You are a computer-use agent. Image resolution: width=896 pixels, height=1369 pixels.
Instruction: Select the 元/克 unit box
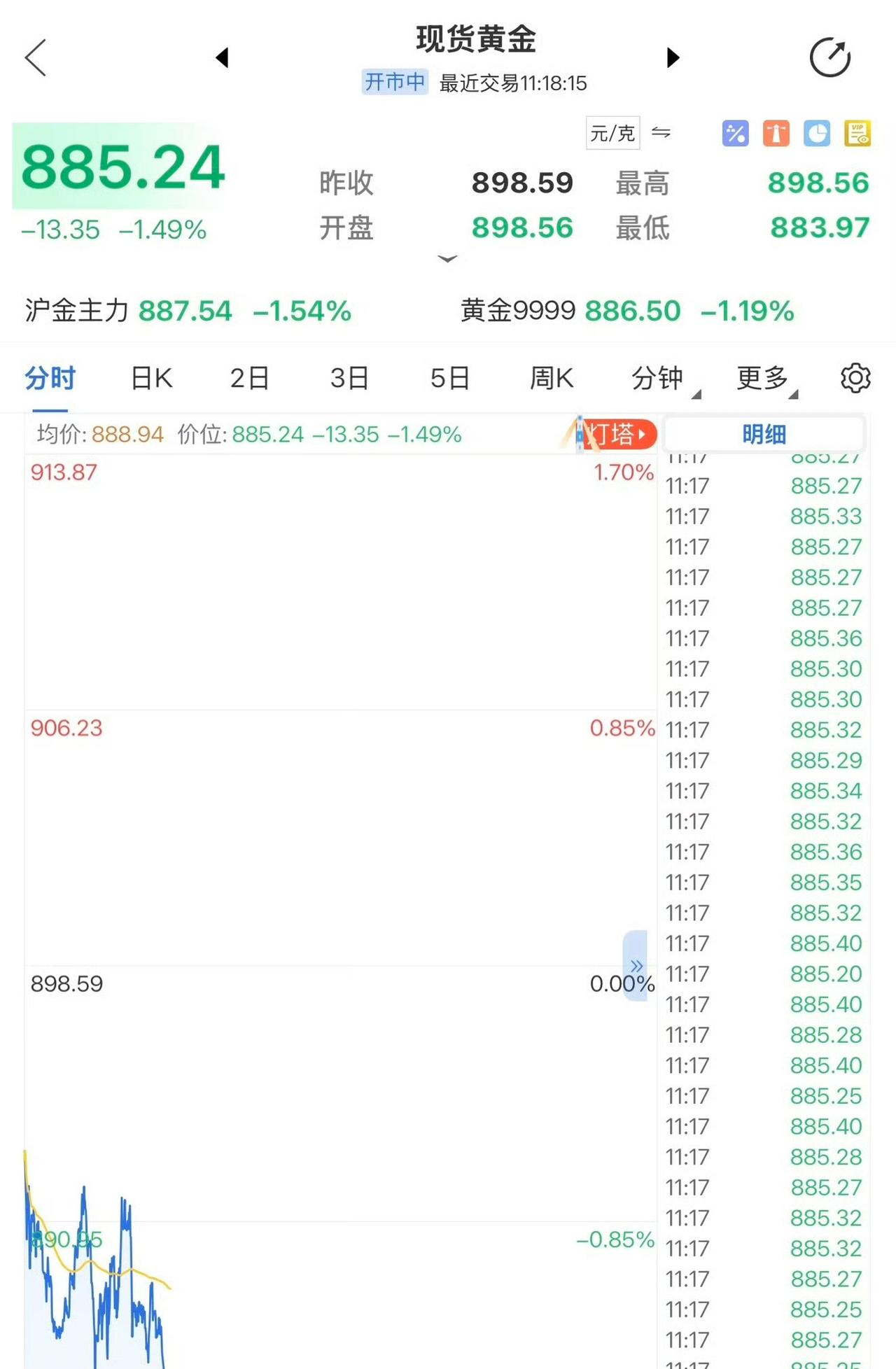pos(612,133)
